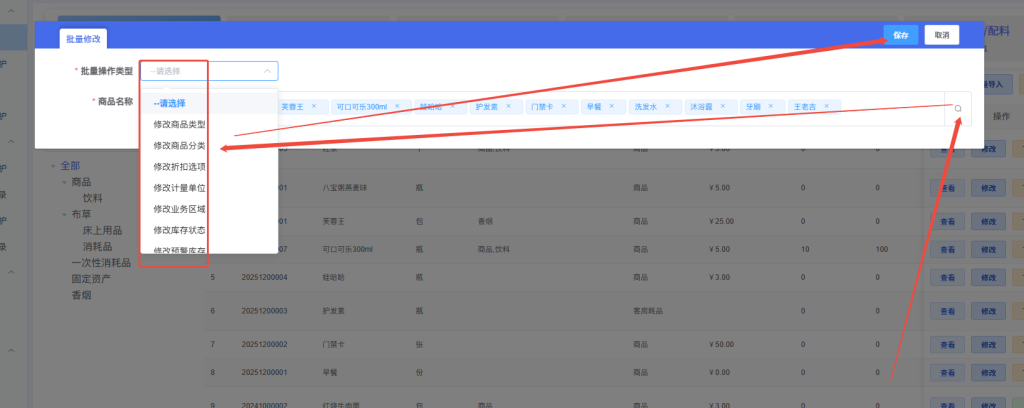Select 修改商品分类 from the list
This screenshot has height=408, width=1024.
click(209, 146)
